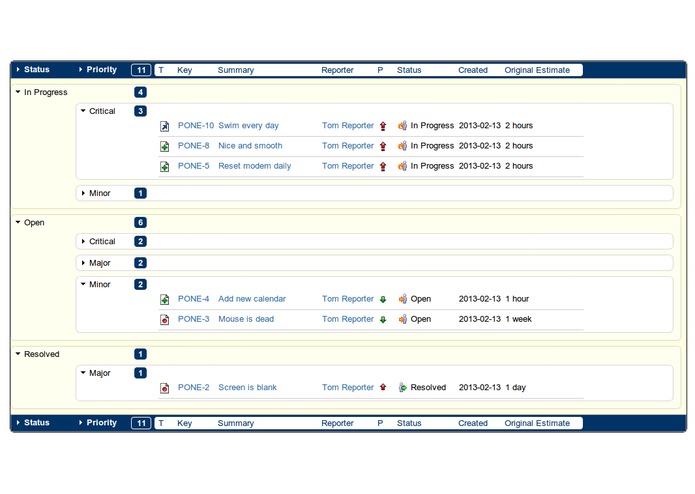Sort by Status column in top header
Viewport: 695px width, 494px height.
409,70
